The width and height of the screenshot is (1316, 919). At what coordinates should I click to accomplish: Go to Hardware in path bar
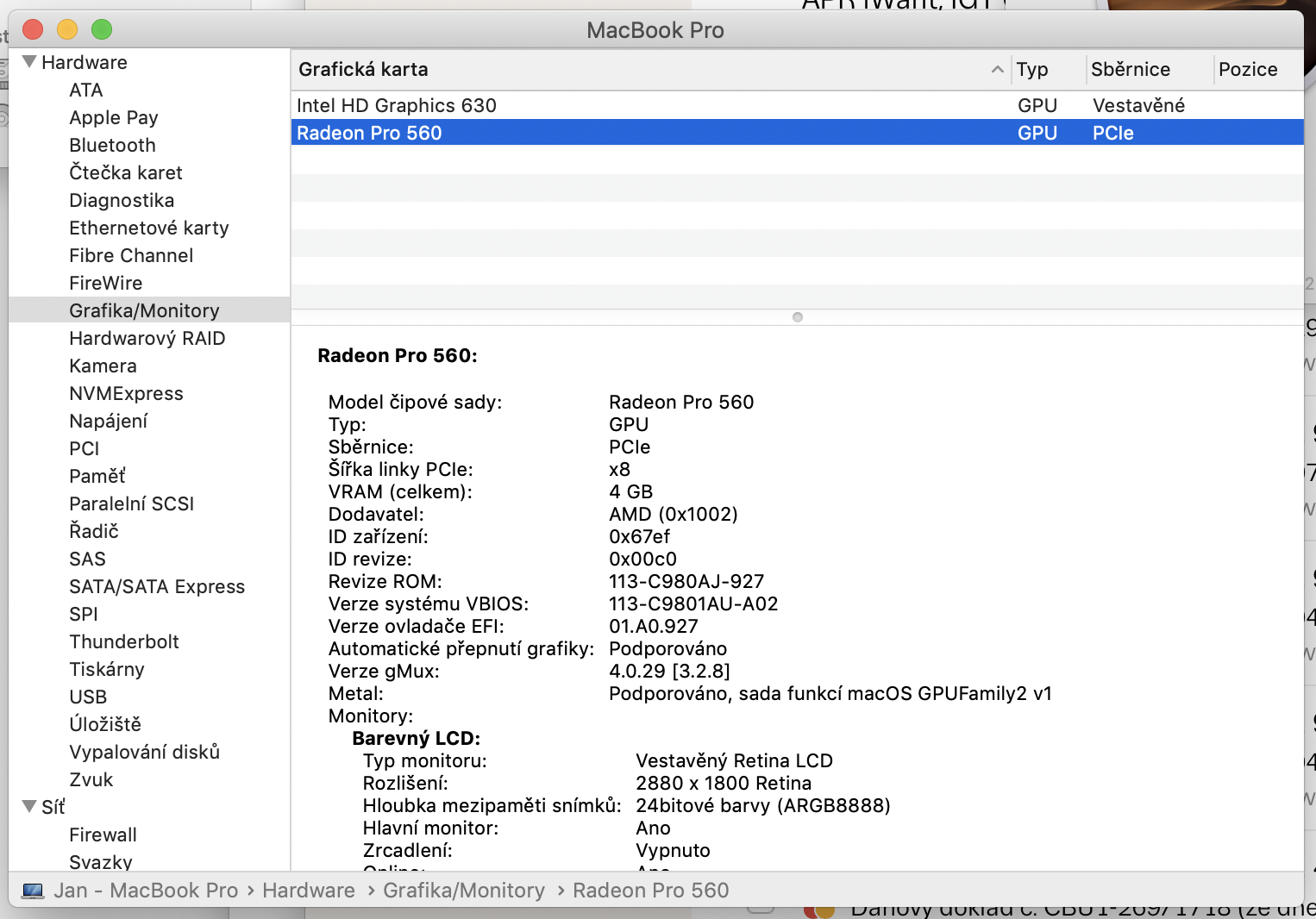[x=309, y=891]
